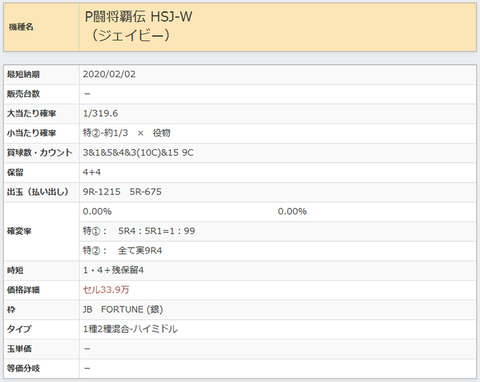Select the value 3&1&5&4&3(10C)&15 9C
This screenshot has height=382, width=480.
coord(138,153)
